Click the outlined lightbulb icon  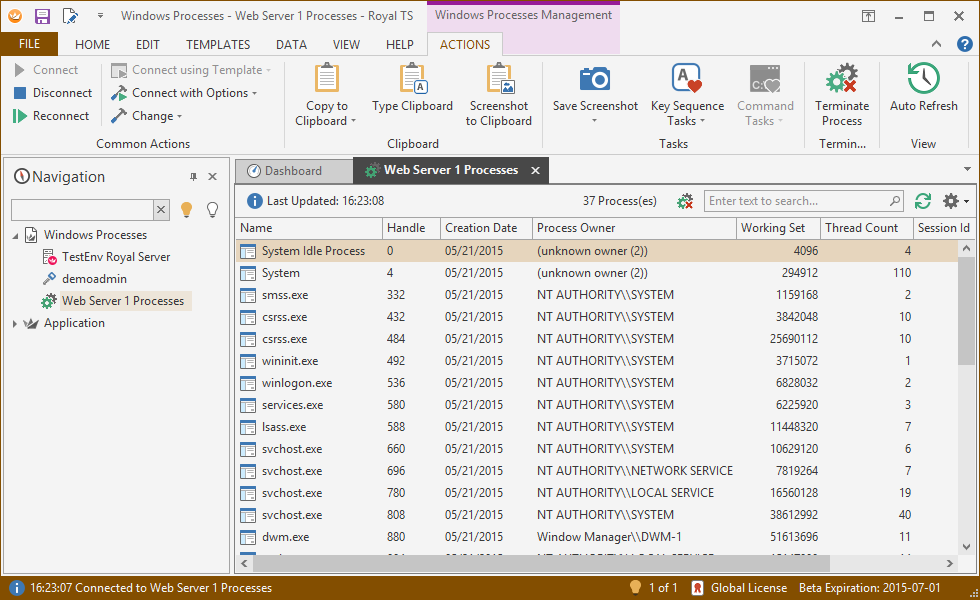212,210
